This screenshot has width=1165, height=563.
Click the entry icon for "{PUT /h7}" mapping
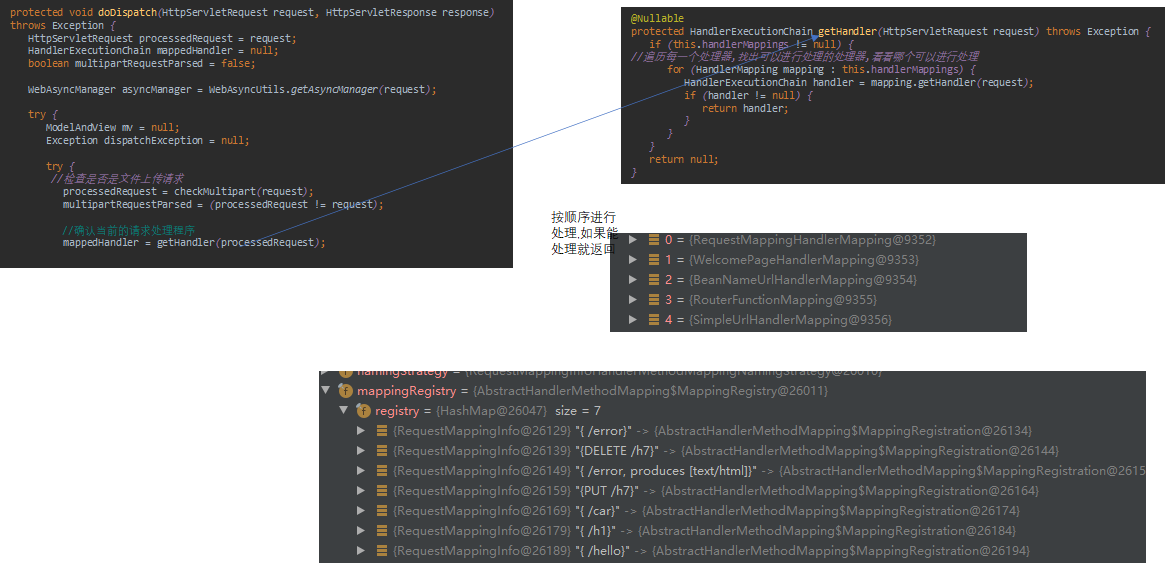click(382, 491)
